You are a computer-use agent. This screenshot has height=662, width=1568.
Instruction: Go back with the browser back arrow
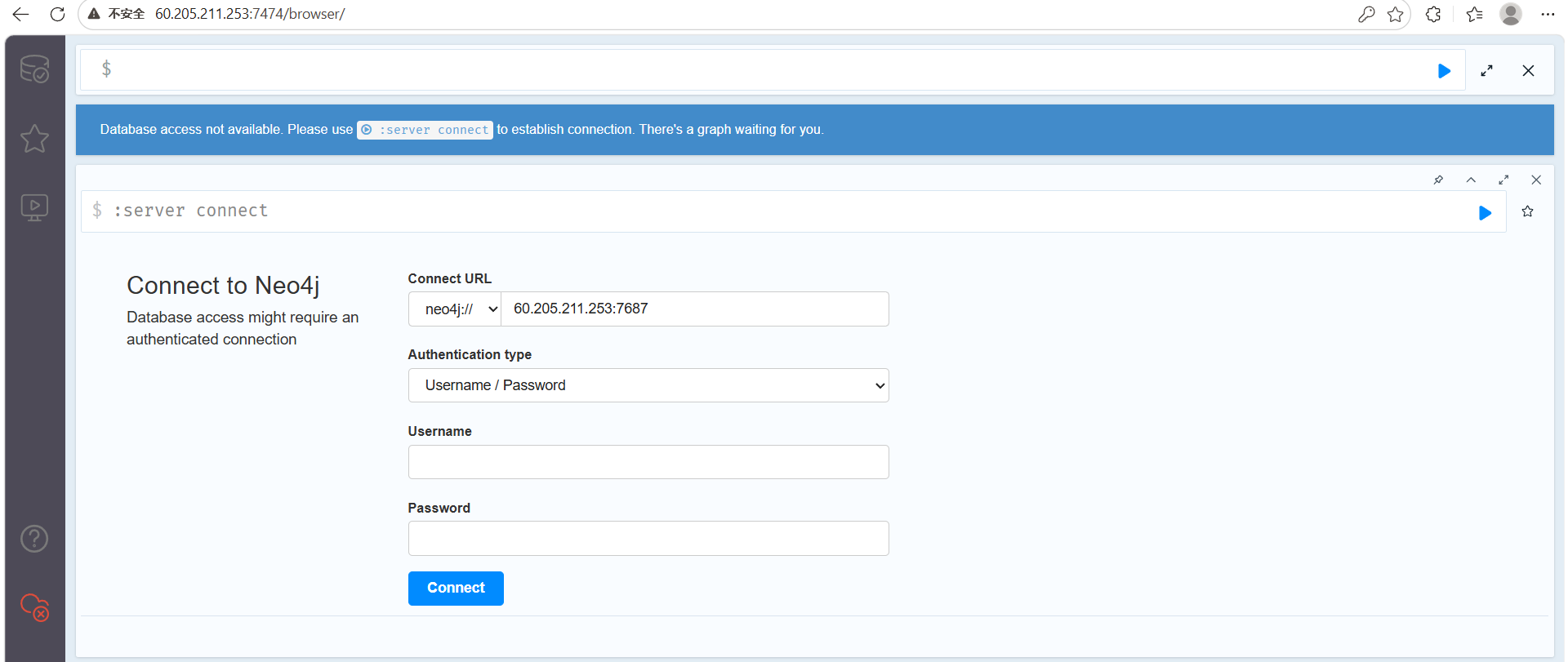click(x=21, y=14)
